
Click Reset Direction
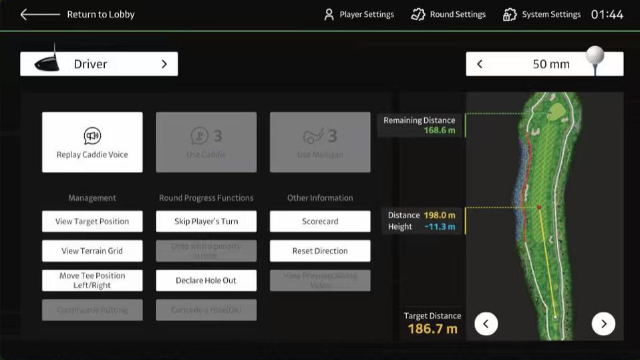320,251
